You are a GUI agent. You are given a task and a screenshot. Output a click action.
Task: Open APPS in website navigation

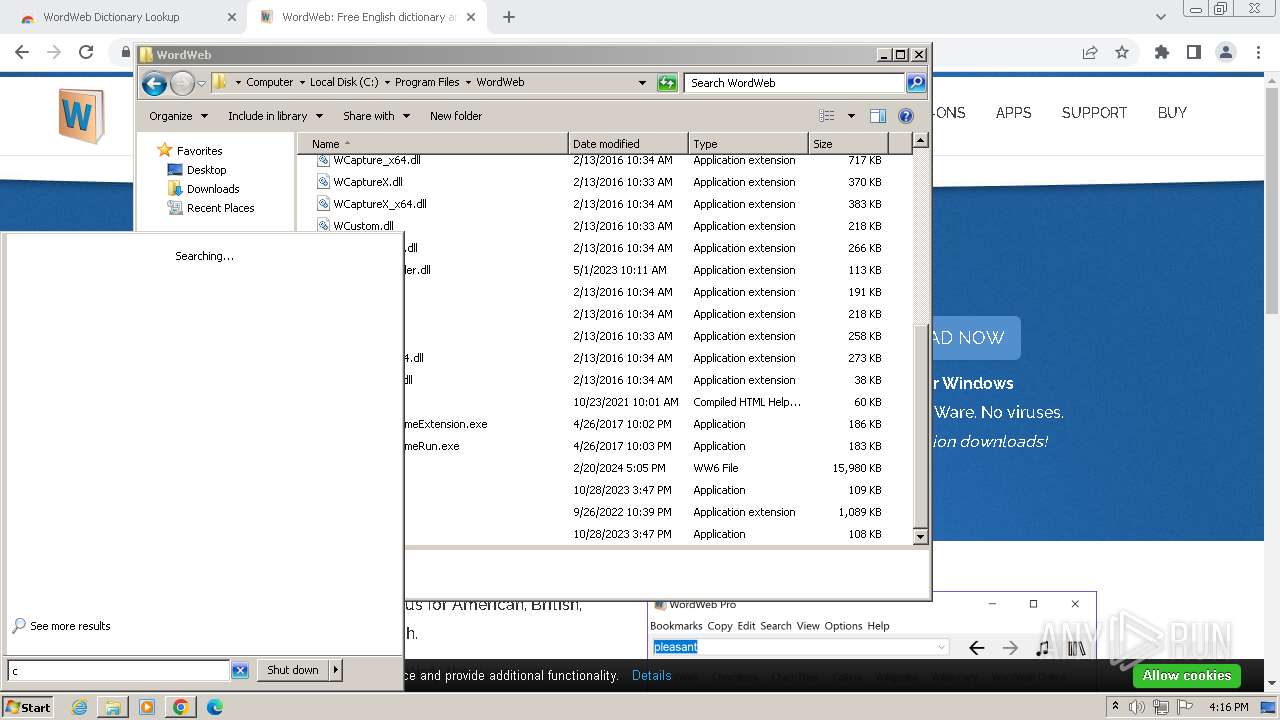1013,113
